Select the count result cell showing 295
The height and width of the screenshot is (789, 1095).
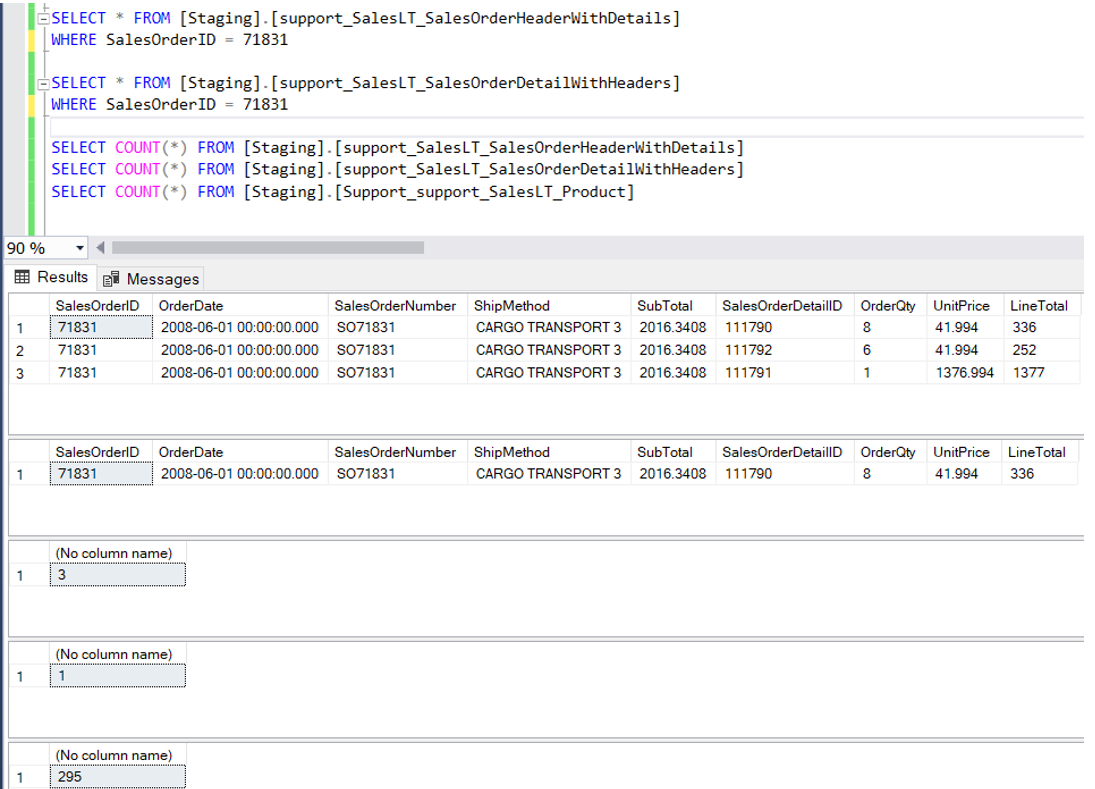coord(115,777)
